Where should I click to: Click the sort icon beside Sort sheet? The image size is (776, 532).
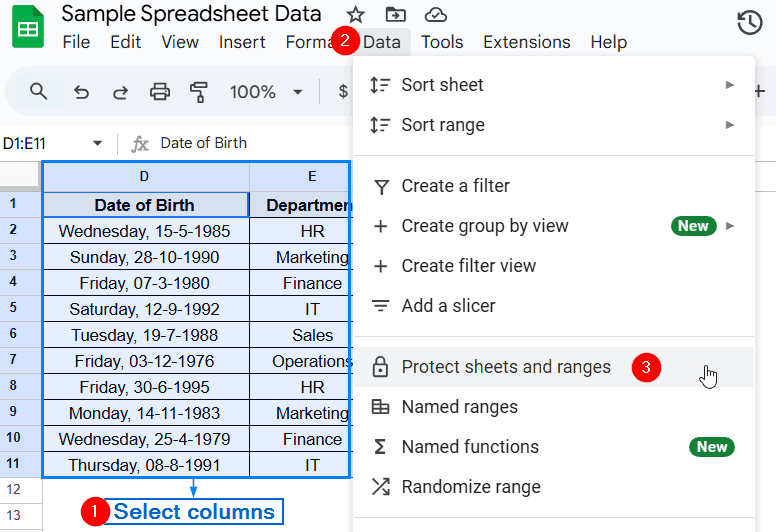(x=380, y=85)
